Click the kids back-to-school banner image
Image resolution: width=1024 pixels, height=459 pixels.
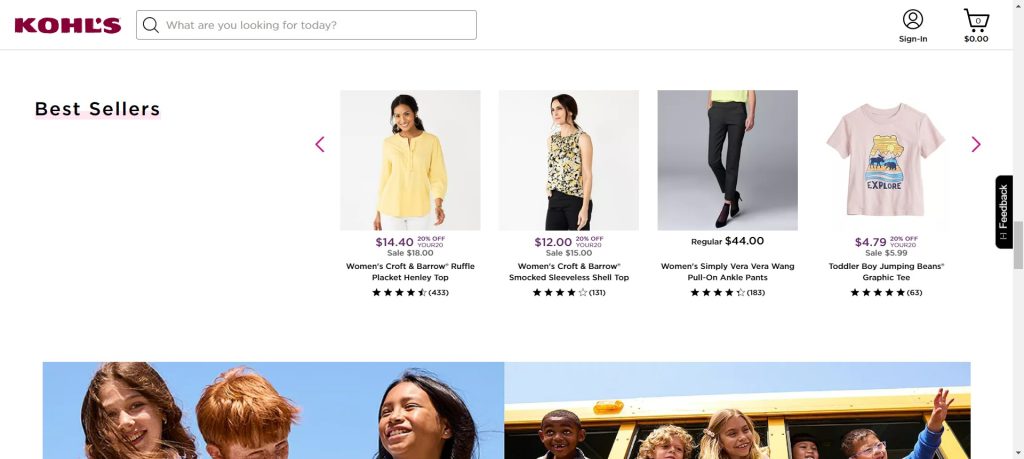click(506, 410)
